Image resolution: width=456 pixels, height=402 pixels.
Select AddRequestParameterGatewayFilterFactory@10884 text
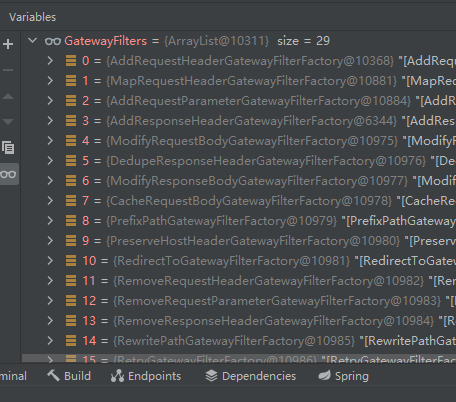tap(259, 101)
